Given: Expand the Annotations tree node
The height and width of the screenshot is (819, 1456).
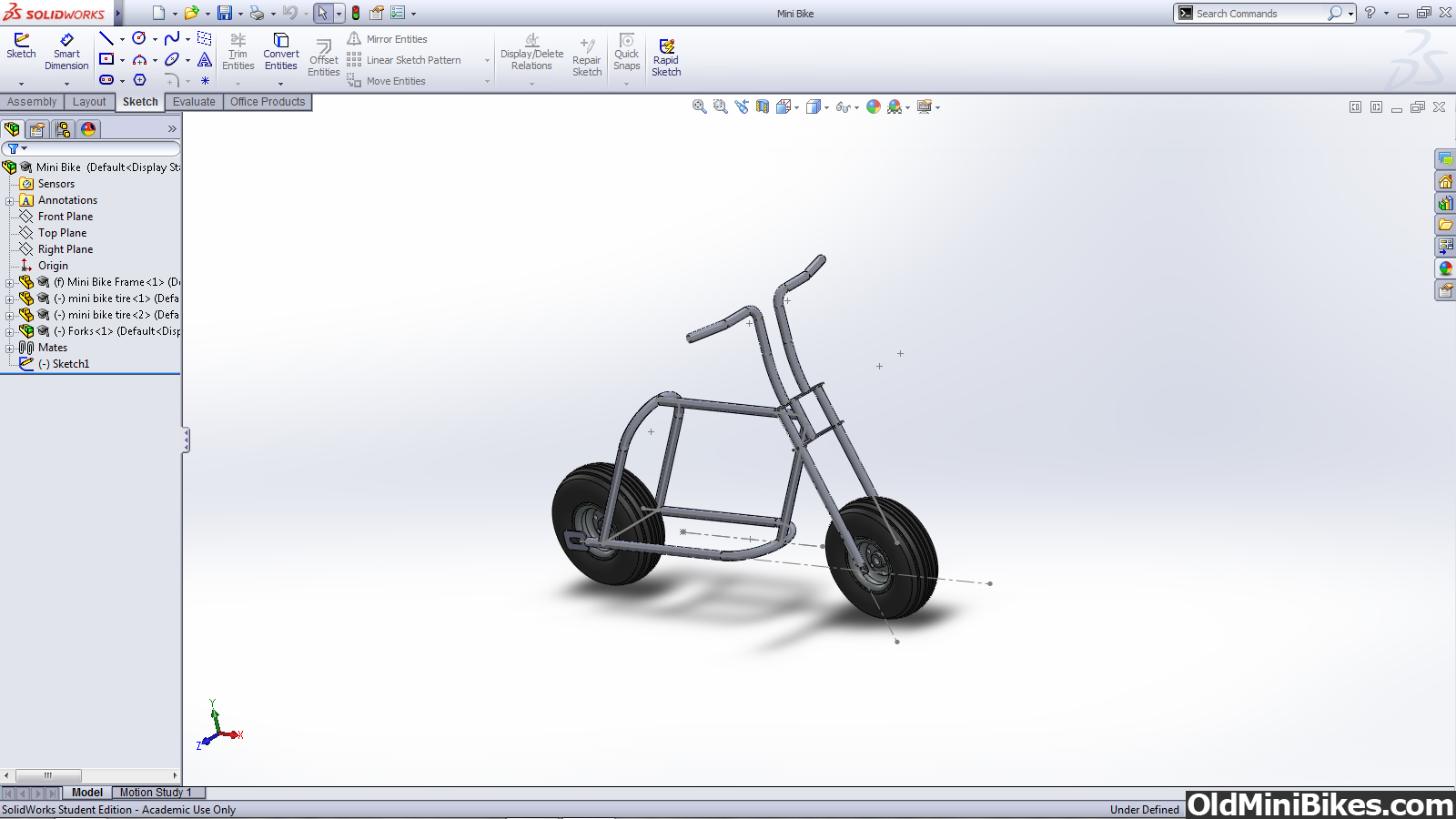Looking at the screenshot, I should [10, 200].
